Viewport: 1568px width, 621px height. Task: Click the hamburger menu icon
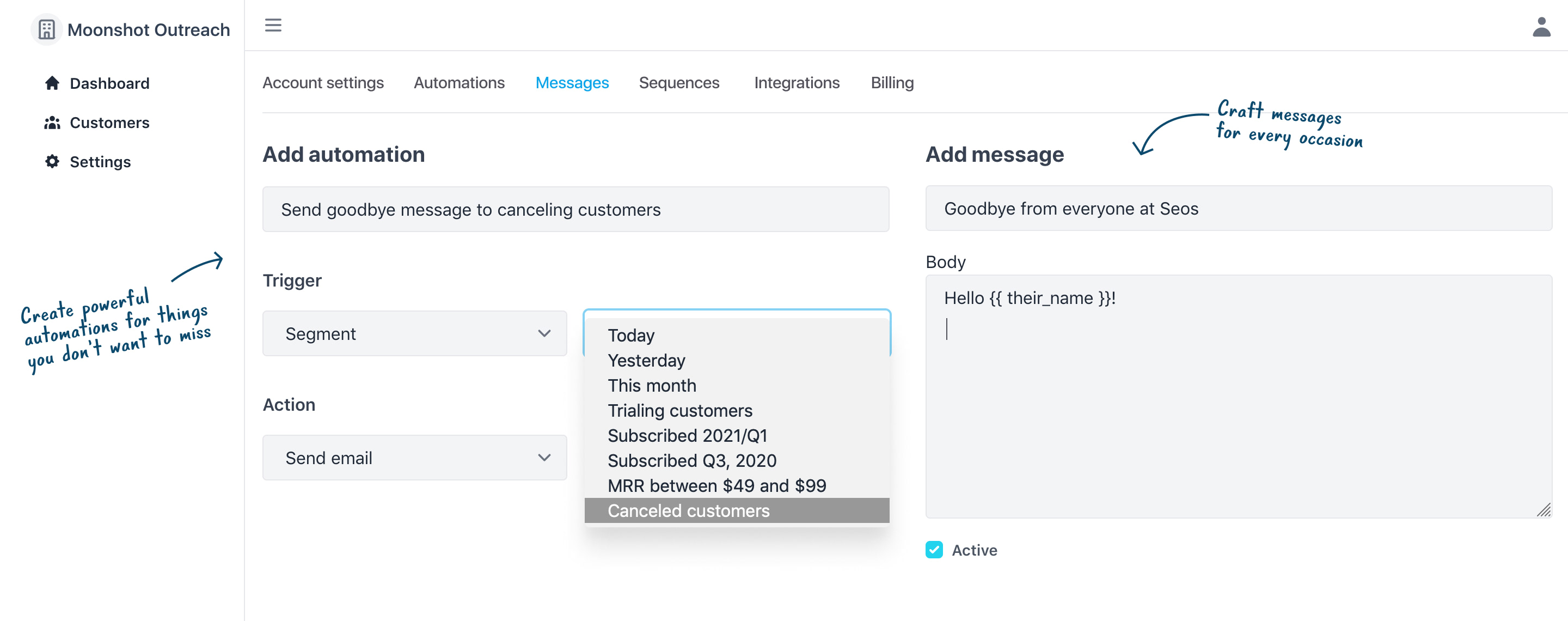click(x=273, y=25)
